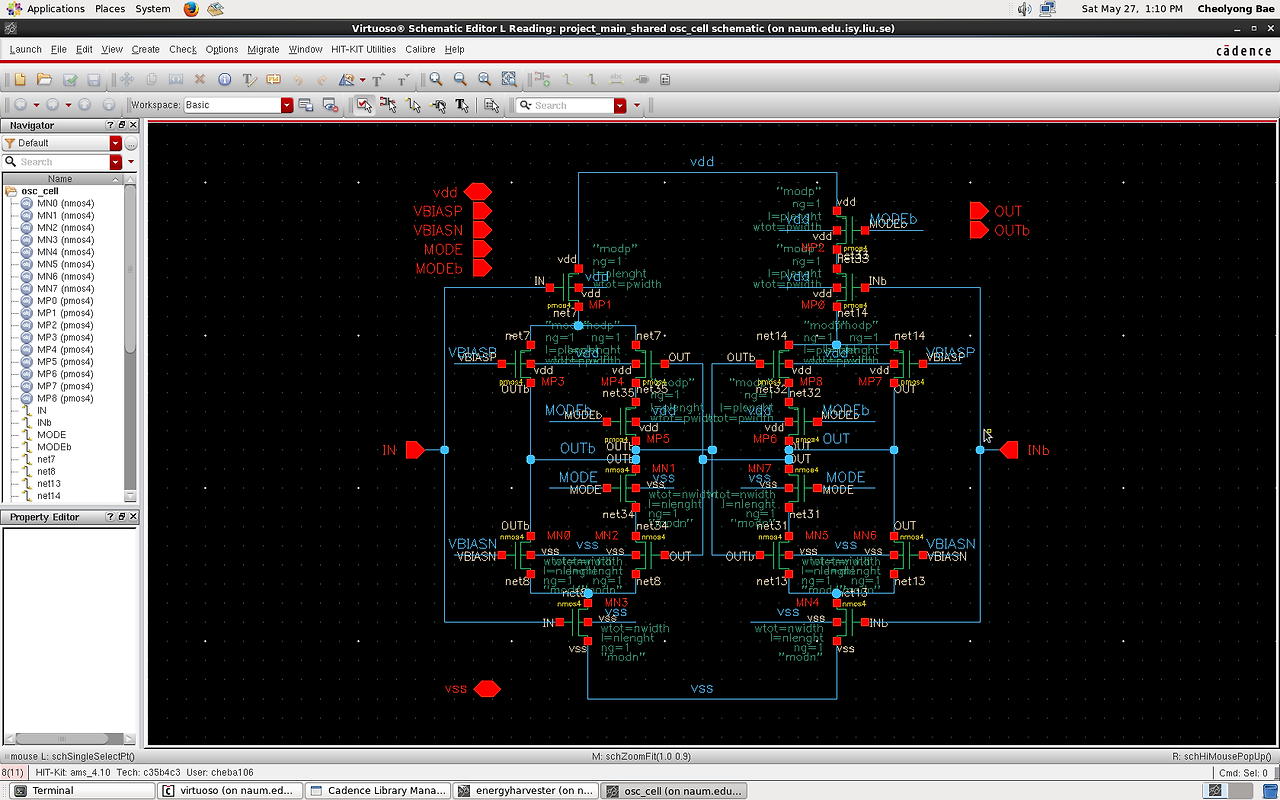Enable the full selection mode toggle
This screenshot has height=800, width=1280.
coord(365,104)
